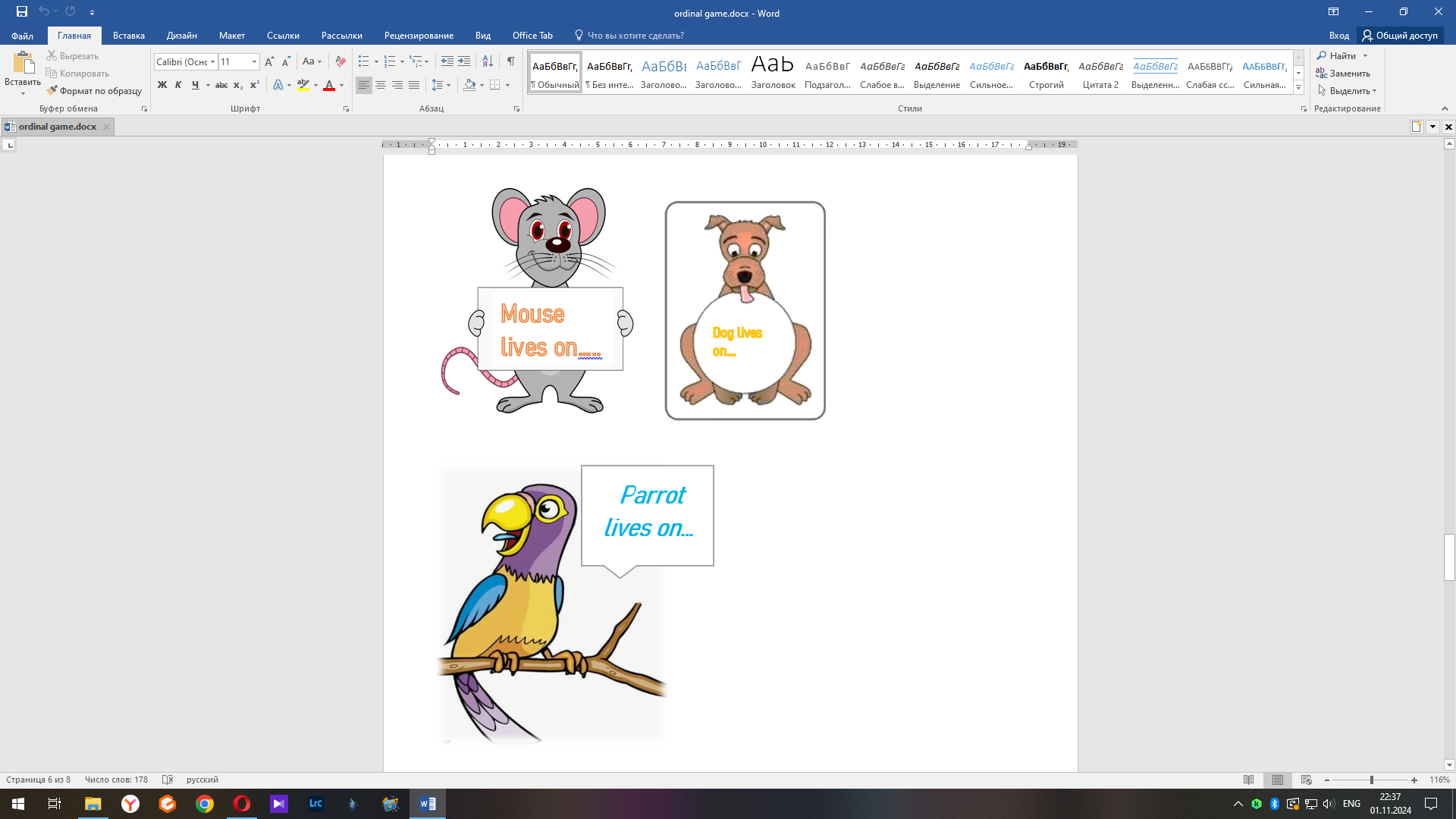The height and width of the screenshot is (819, 1456).
Task: Increase paragraph indent
Action: click(464, 61)
